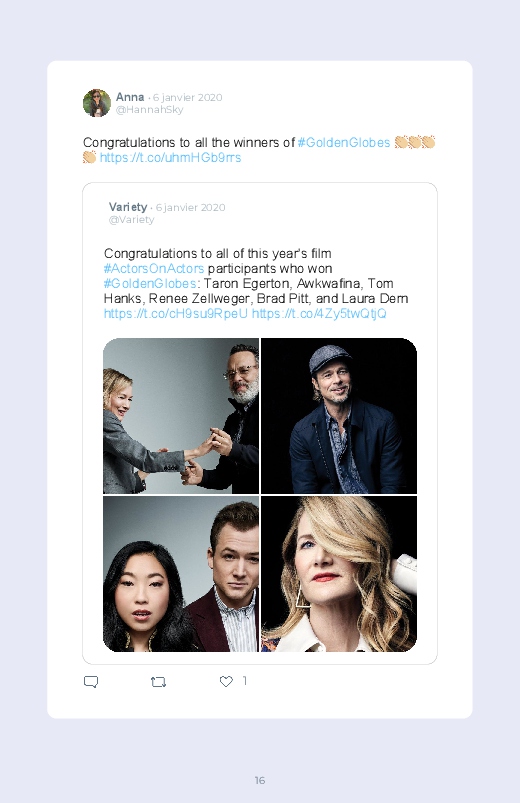Open the #GoldenGlobes hashtag in Variety's tweet
Viewport: 520px width, 803px height.
tap(150, 283)
